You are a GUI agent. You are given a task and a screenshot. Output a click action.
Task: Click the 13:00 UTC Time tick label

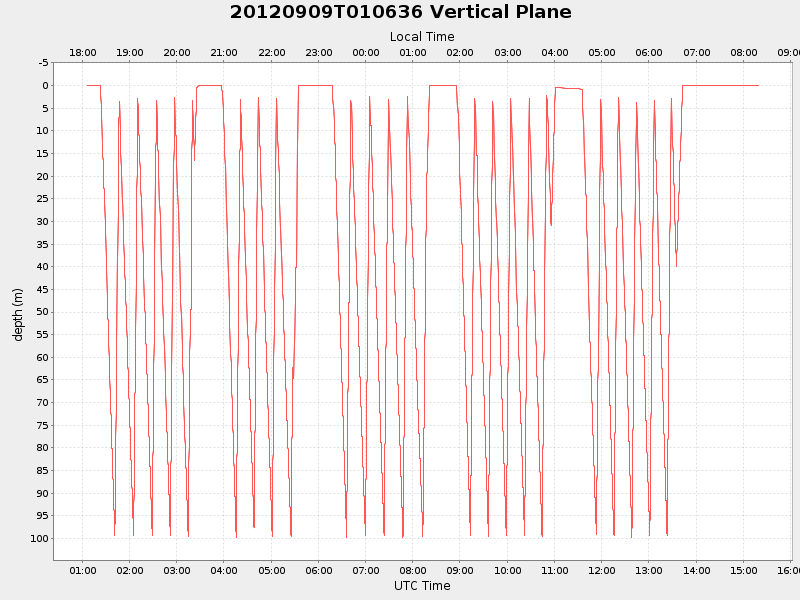tap(648, 570)
